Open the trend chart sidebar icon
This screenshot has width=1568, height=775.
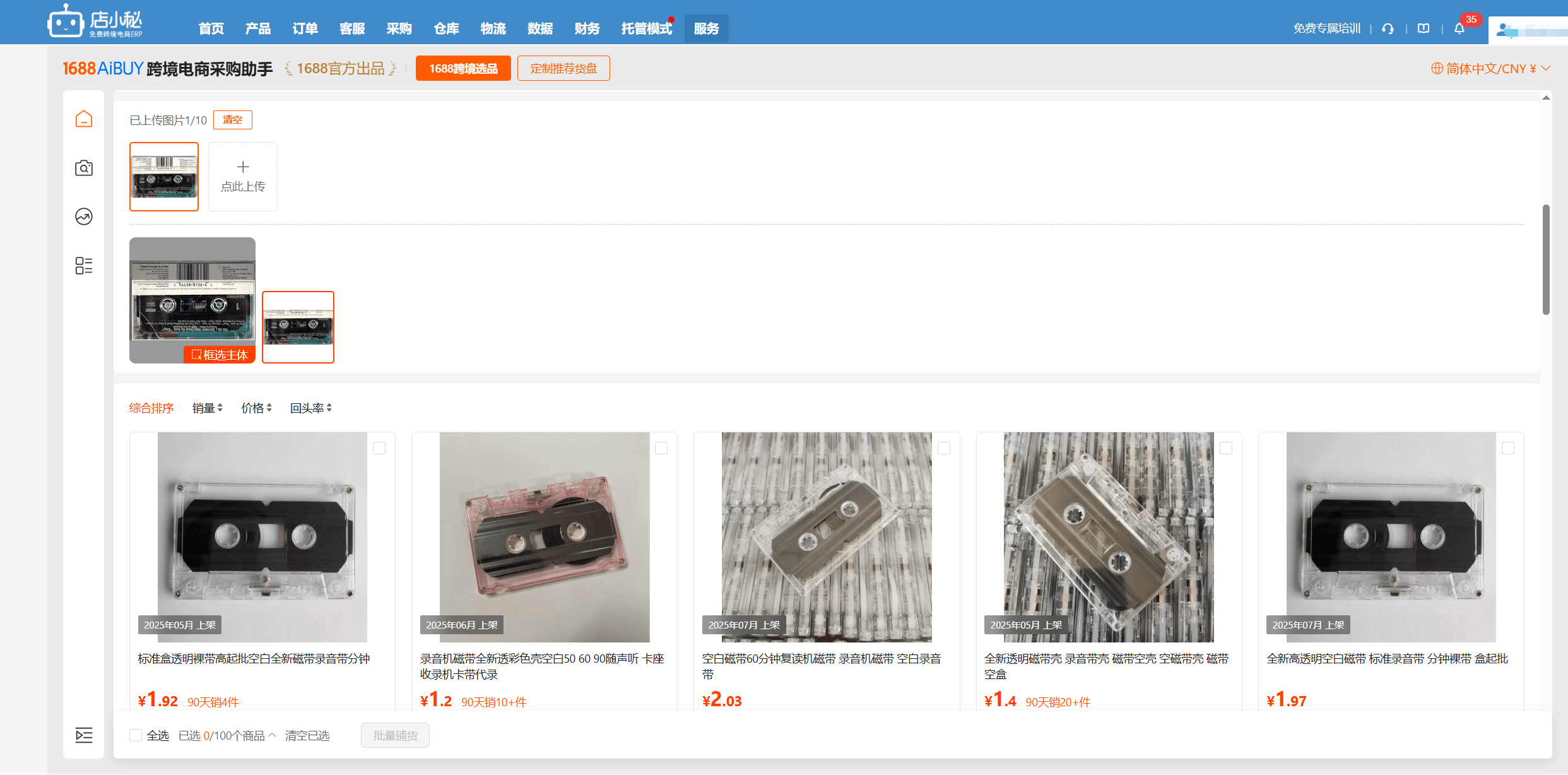pyautogui.click(x=84, y=216)
